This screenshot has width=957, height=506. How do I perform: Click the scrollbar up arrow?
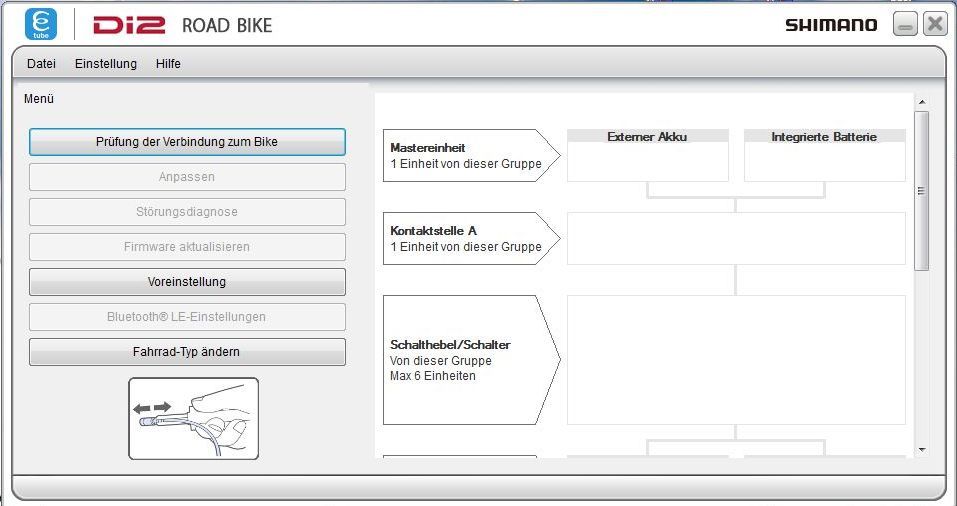click(x=922, y=102)
